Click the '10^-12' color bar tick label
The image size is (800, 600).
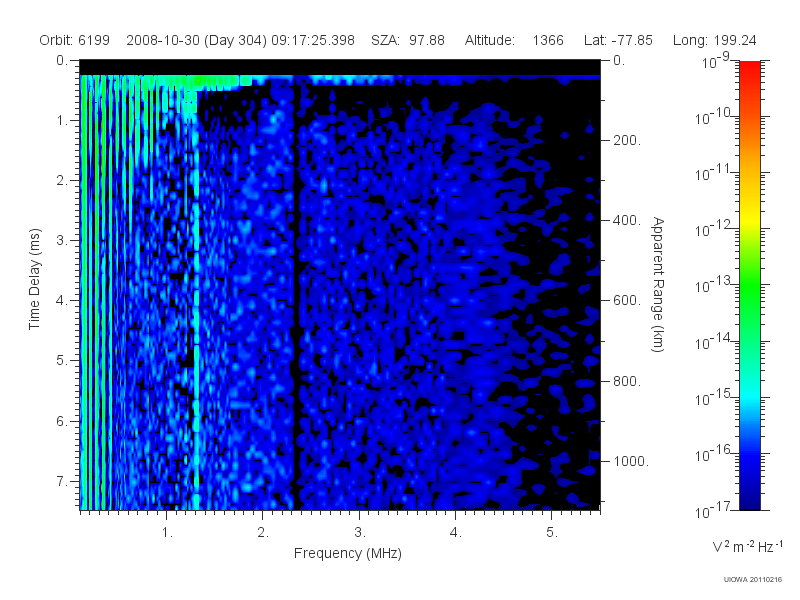pyautogui.click(x=712, y=229)
